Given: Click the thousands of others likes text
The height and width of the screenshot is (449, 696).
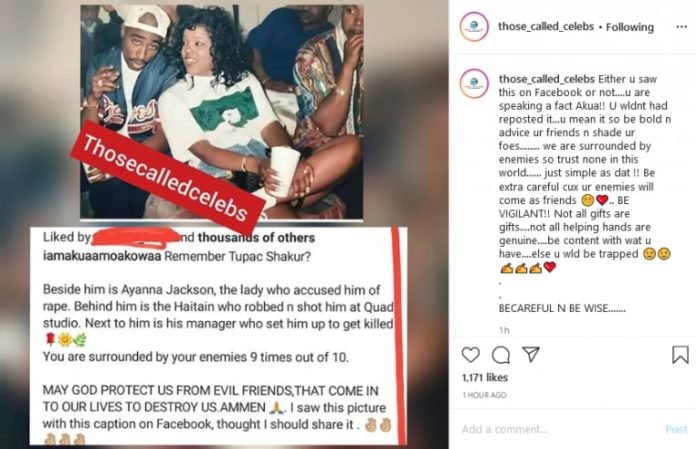Looking at the screenshot, I should pyautogui.click(x=256, y=238).
